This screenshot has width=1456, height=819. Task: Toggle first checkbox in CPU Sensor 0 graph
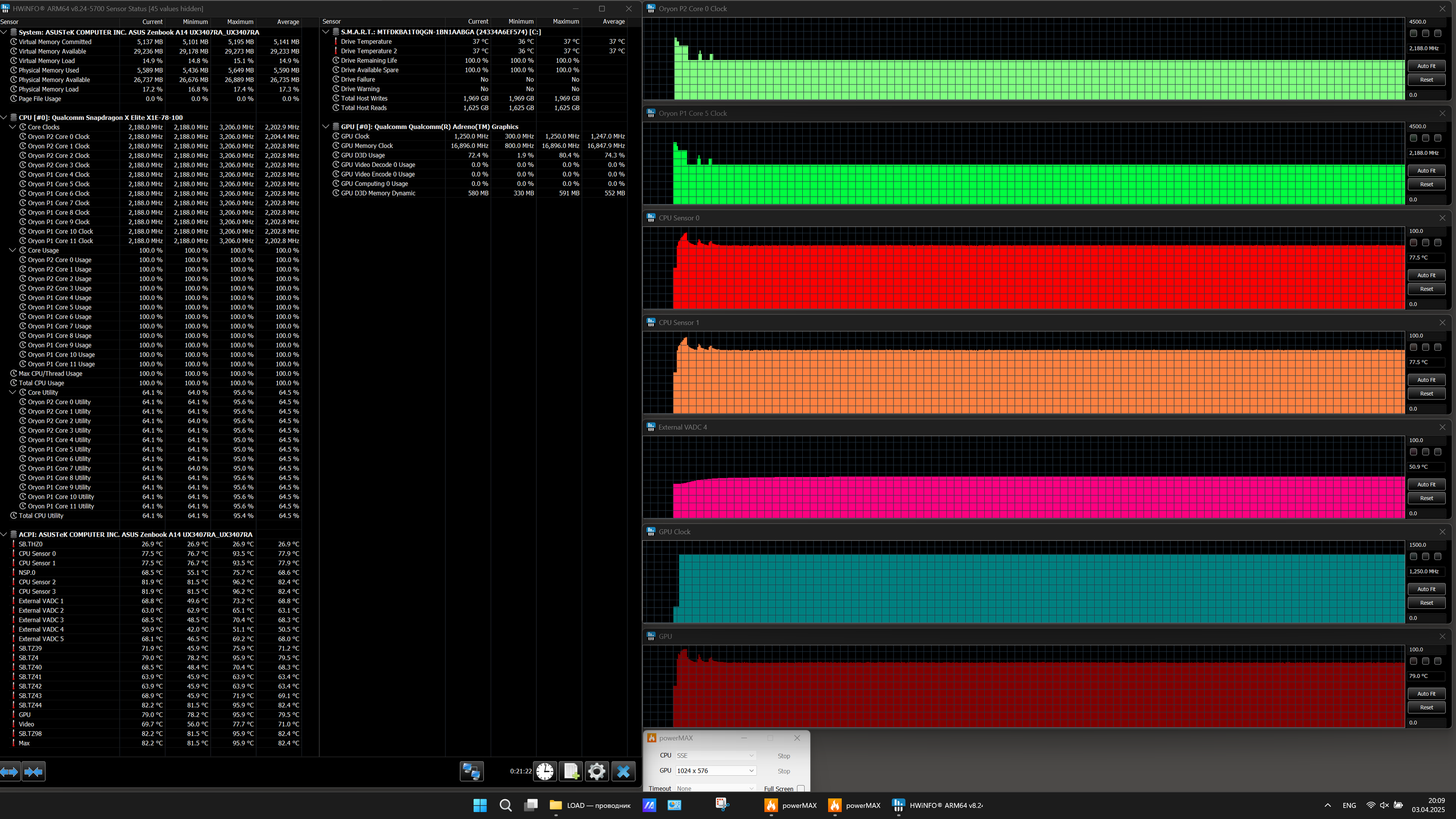click(1414, 243)
